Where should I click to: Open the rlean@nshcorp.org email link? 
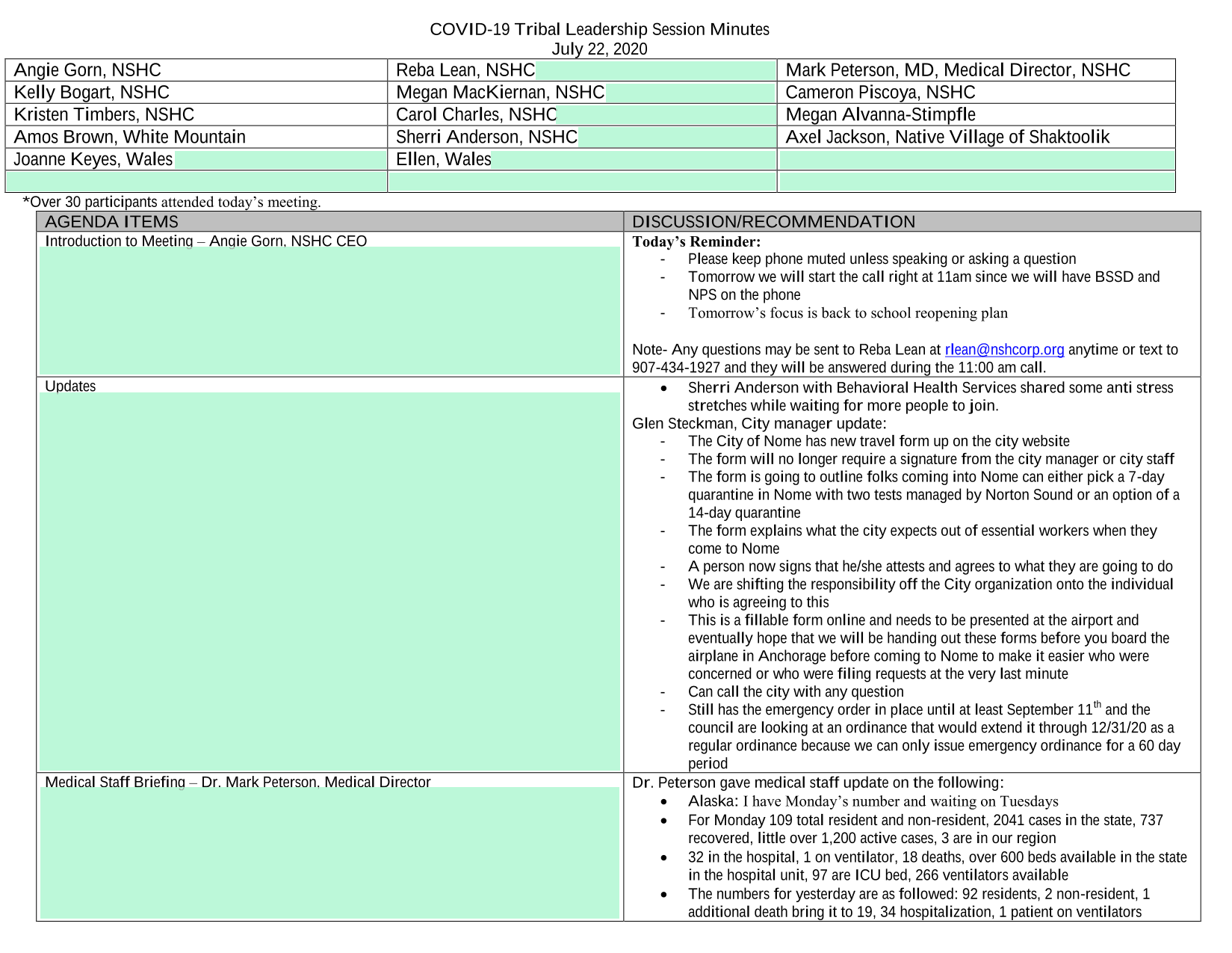point(1004,350)
